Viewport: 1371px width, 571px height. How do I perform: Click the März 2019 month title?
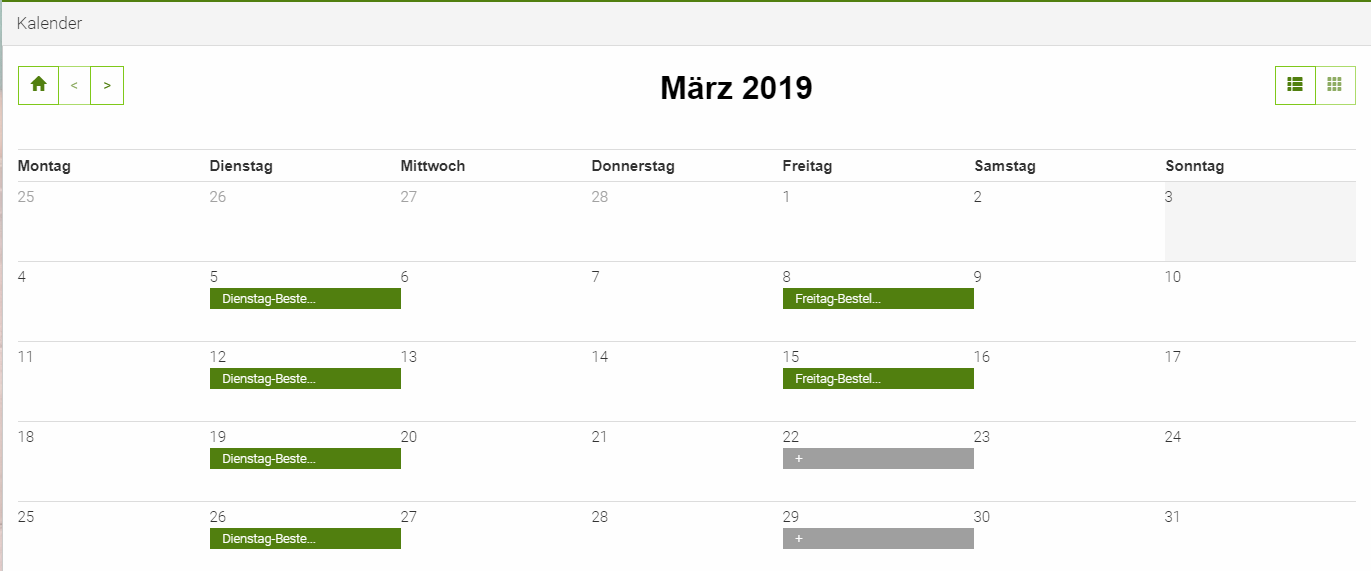coord(736,88)
